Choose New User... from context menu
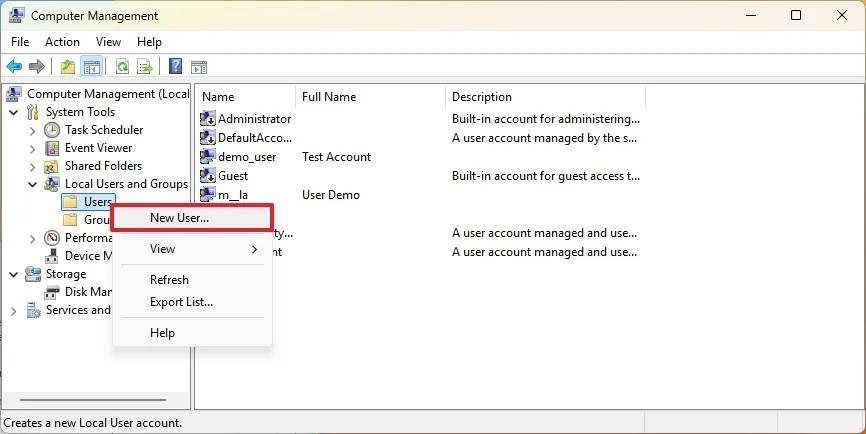Screen dimensions: 866x434 point(192,218)
